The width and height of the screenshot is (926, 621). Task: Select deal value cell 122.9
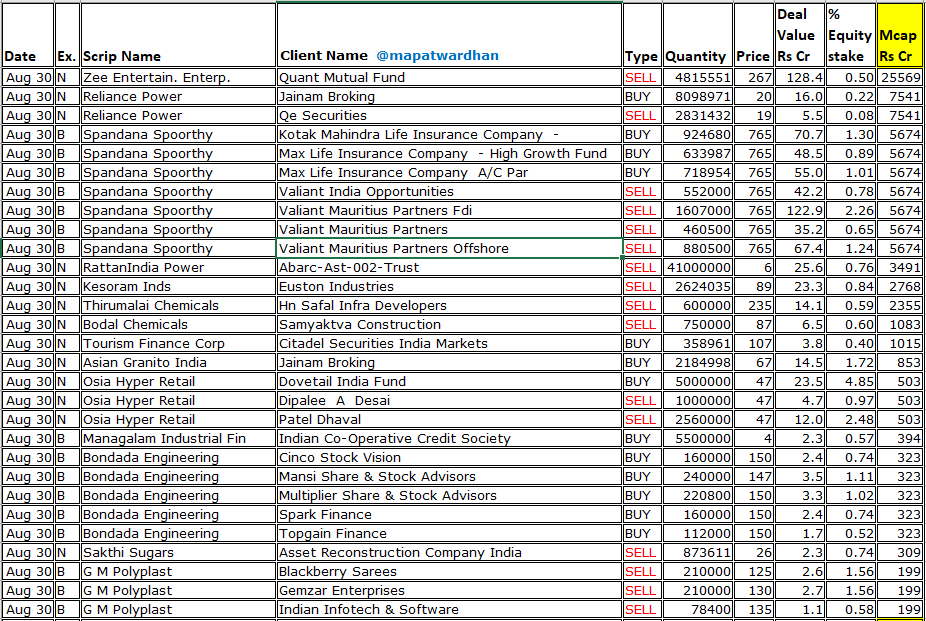click(x=800, y=210)
